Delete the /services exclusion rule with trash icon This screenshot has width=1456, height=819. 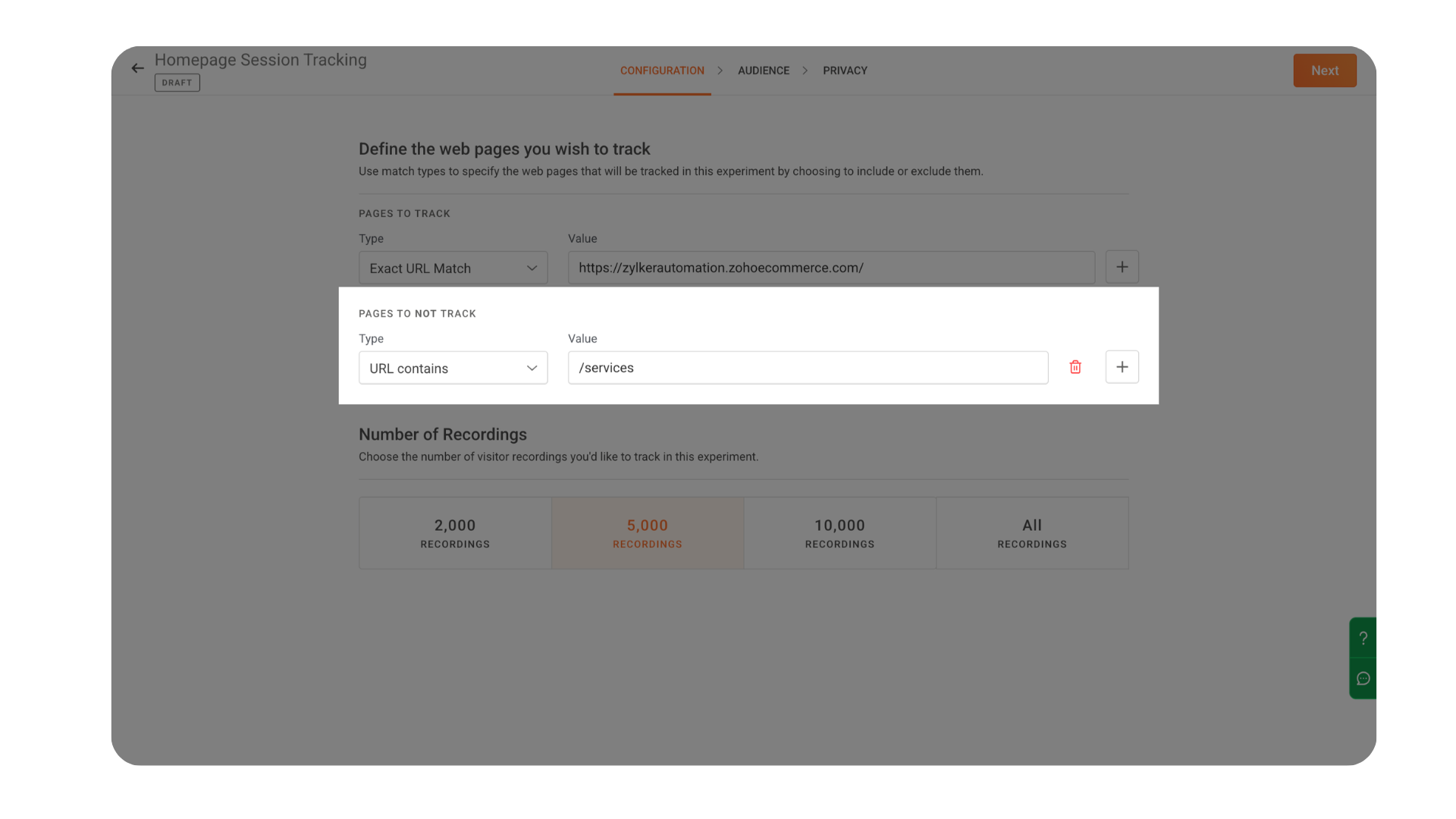(x=1075, y=367)
